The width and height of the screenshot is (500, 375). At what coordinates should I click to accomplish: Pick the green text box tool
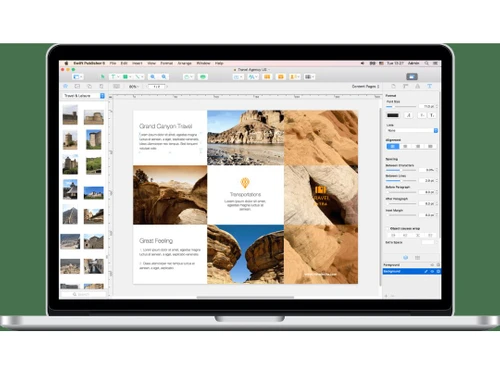(114, 77)
